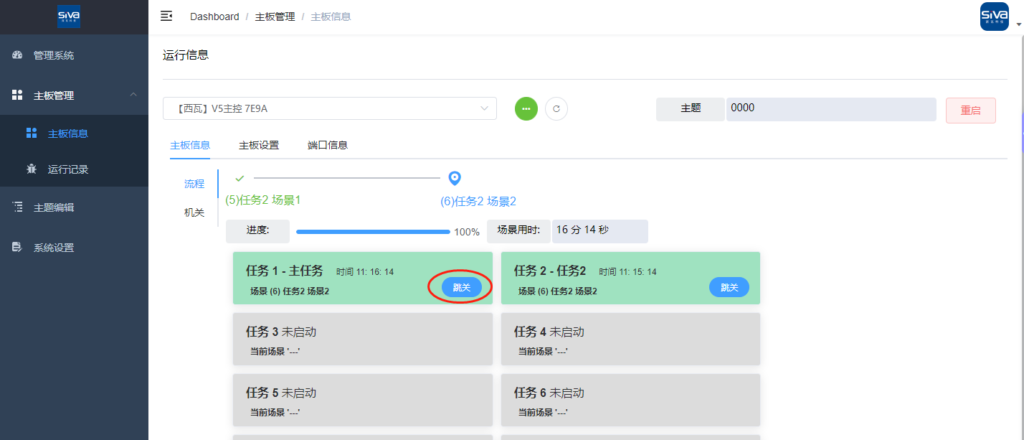Viewport: 1024px width, 440px height.
Task: Click the green checkmark step icon
Action: point(239,178)
